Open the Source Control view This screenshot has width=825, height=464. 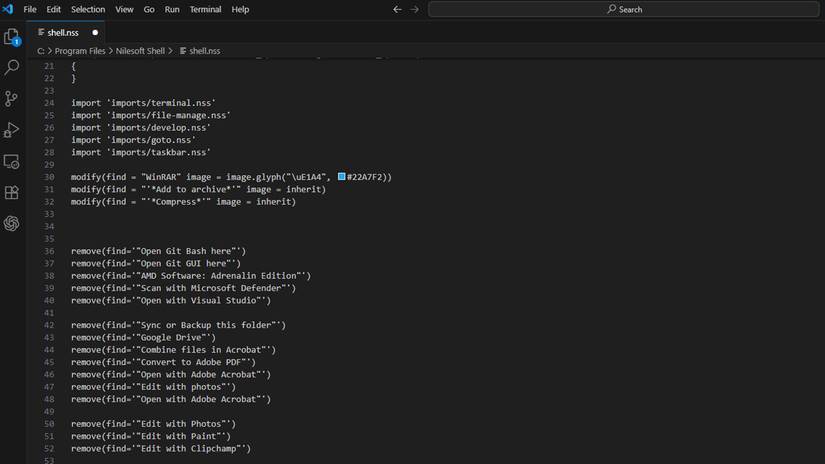[12, 98]
